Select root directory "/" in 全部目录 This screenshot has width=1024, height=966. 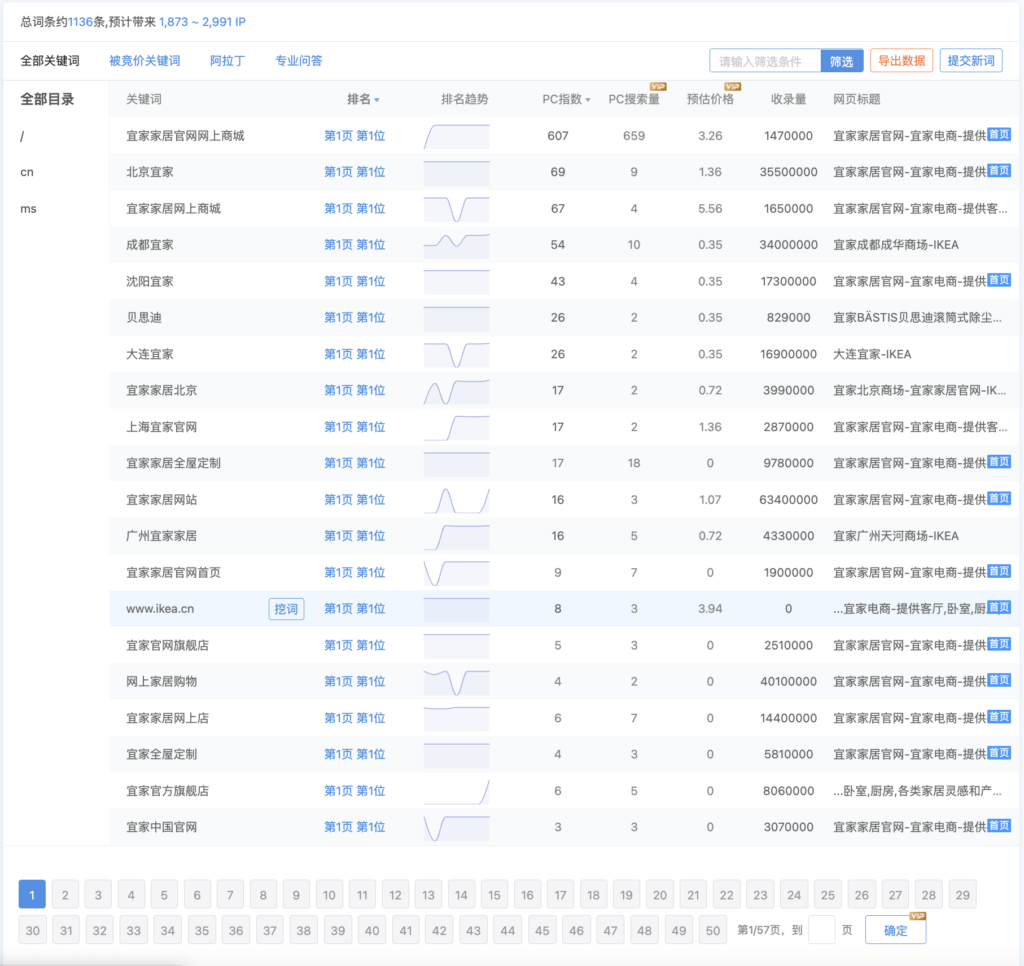[22, 137]
